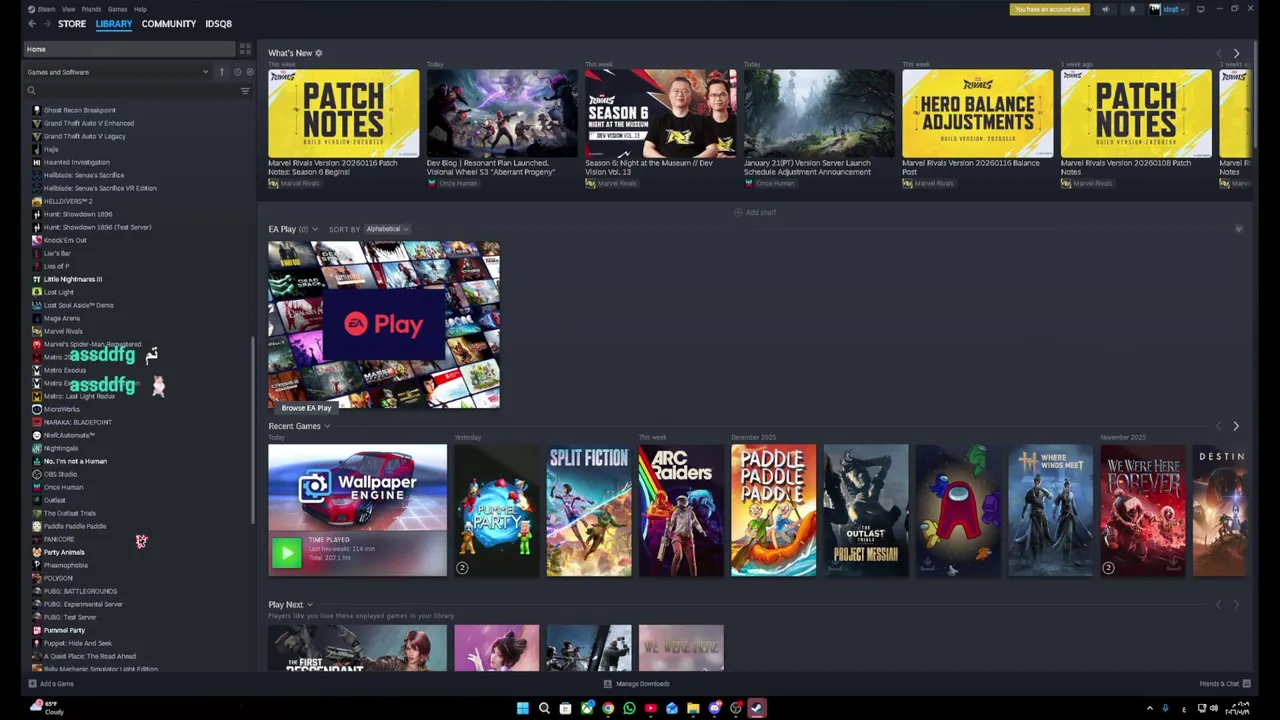Image resolution: width=1280 pixels, height=720 pixels.
Task: Open the LIBRARY tab
Action: [x=114, y=23]
